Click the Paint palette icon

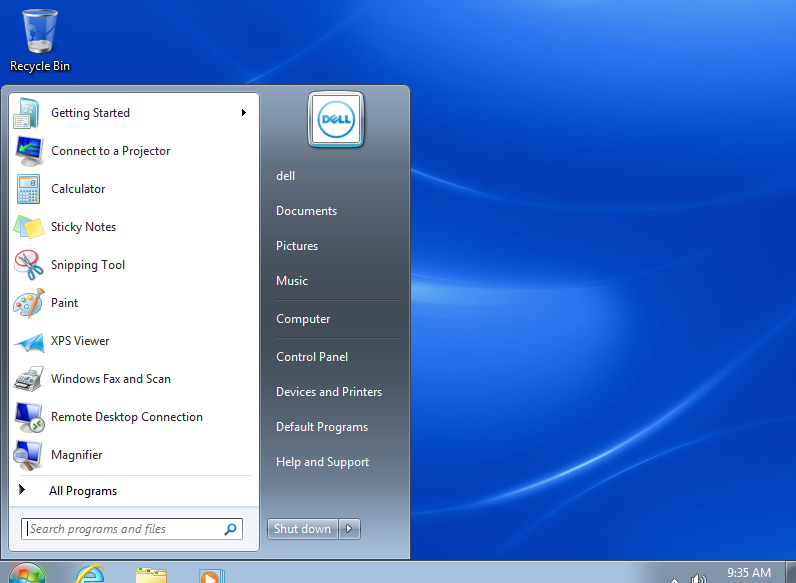28,303
